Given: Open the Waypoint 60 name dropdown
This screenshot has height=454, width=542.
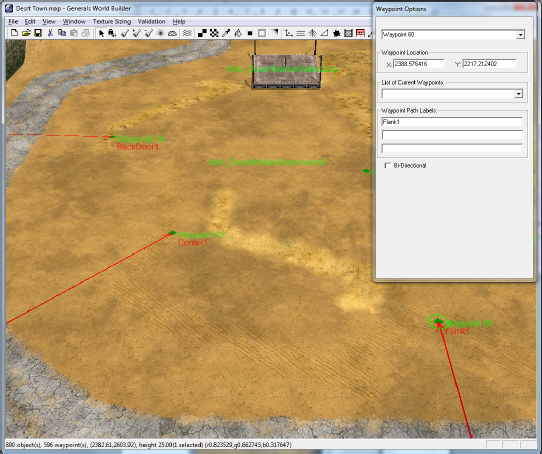Looking at the screenshot, I should [520, 35].
